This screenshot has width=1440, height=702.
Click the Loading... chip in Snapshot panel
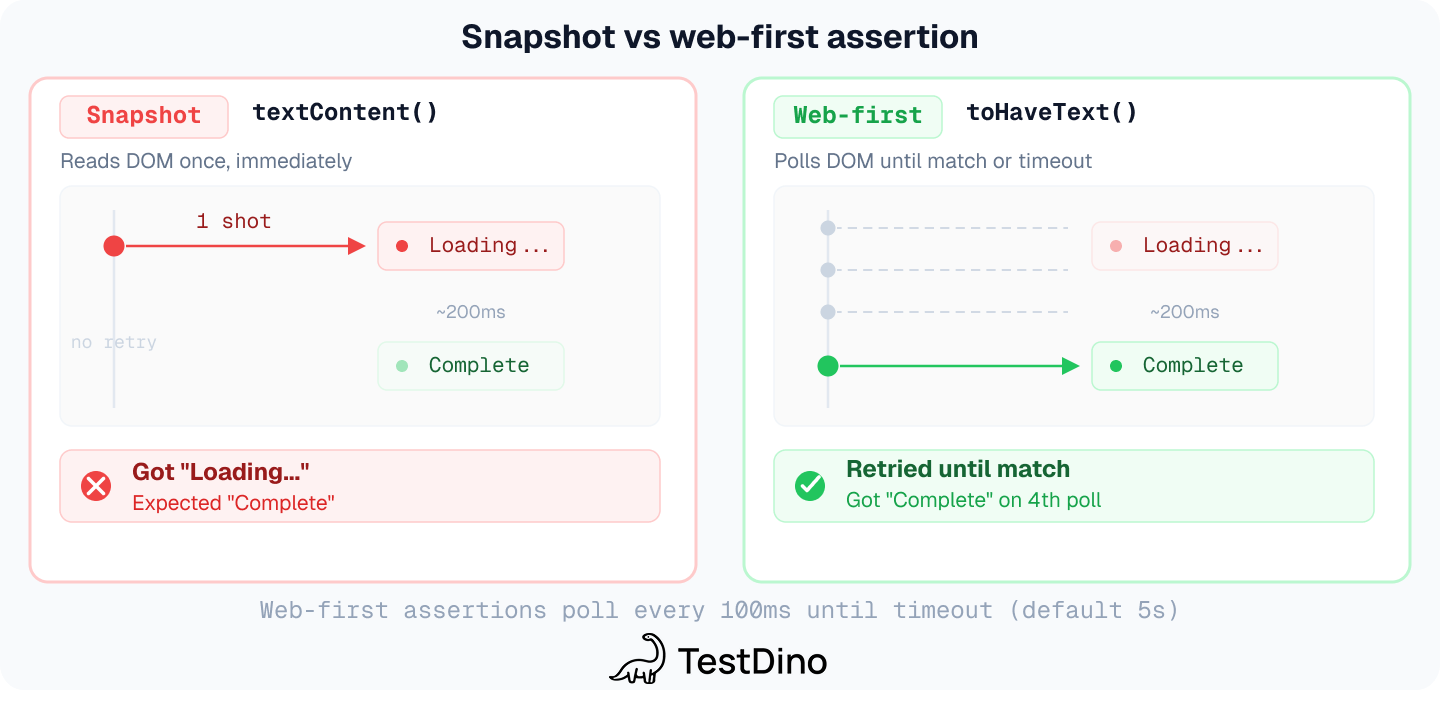(x=471, y=246)
